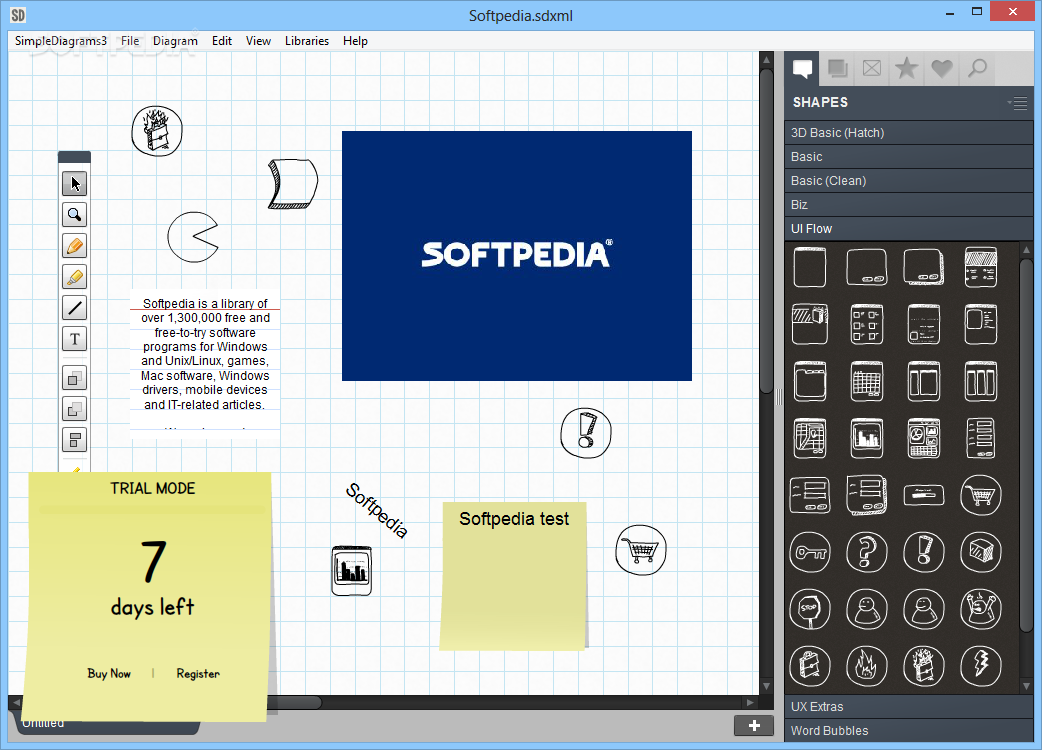Image resolution: width=1042 pixels, height=750 pixels.
Task: Collapse the UI Flow library section
Action: coord(908,229)
